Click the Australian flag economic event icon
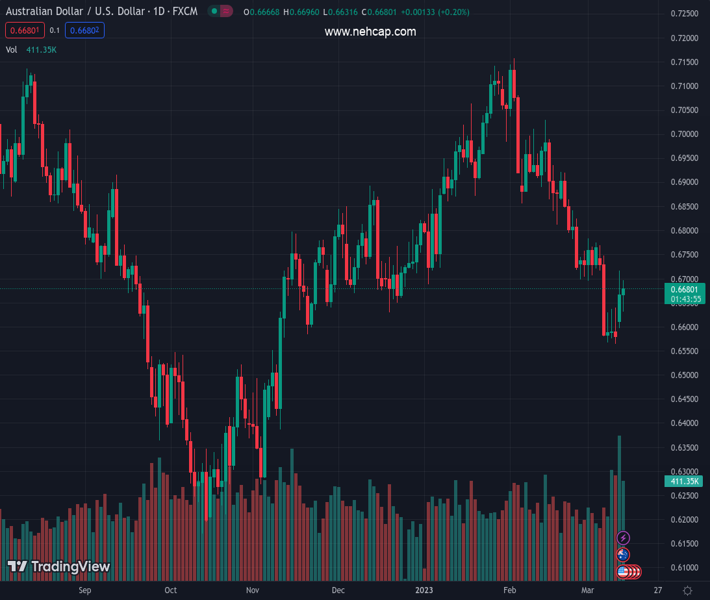Viewport: 710px width, 600px height. [624, 555]
